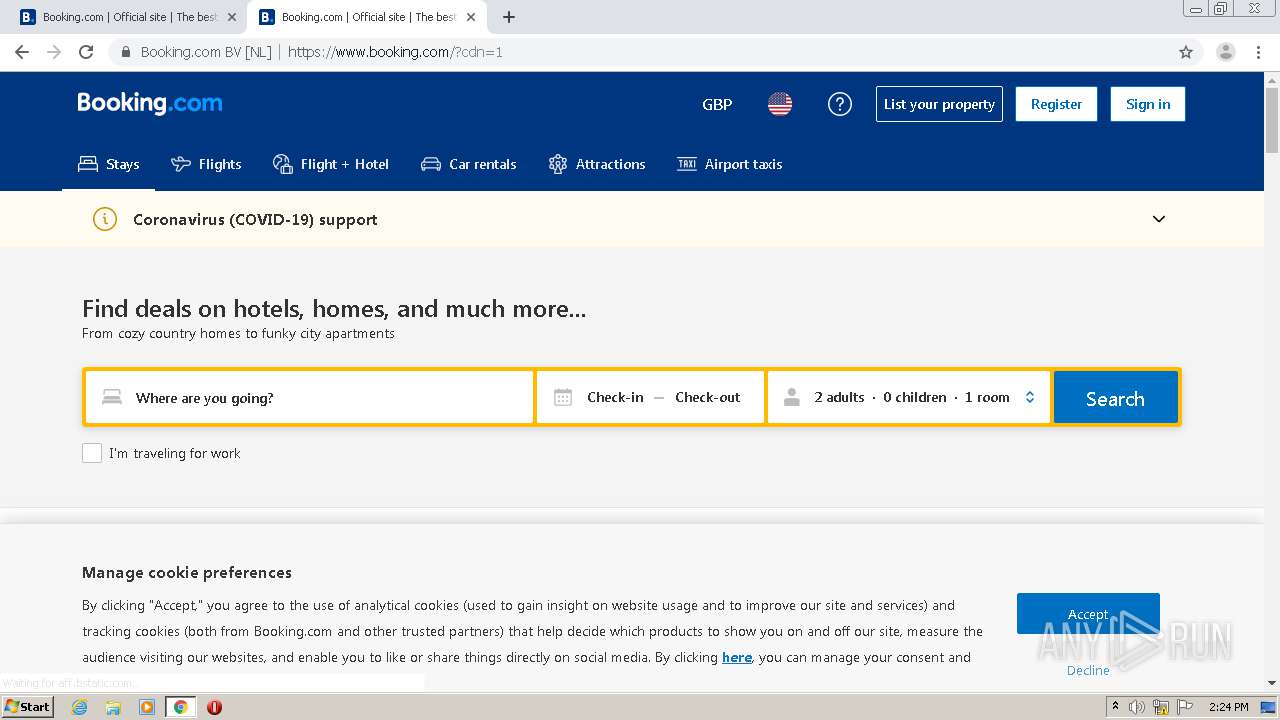Accept the cookie preferences
The image size is (1280, 720).
[x=1088, y=614]
